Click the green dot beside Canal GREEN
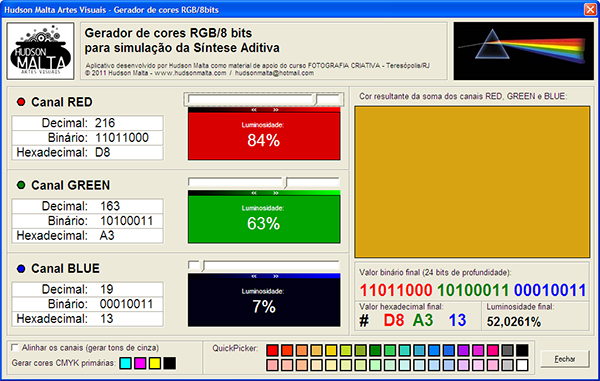The height and width of the screenshot is (381, 600). [x=21, y=185]
